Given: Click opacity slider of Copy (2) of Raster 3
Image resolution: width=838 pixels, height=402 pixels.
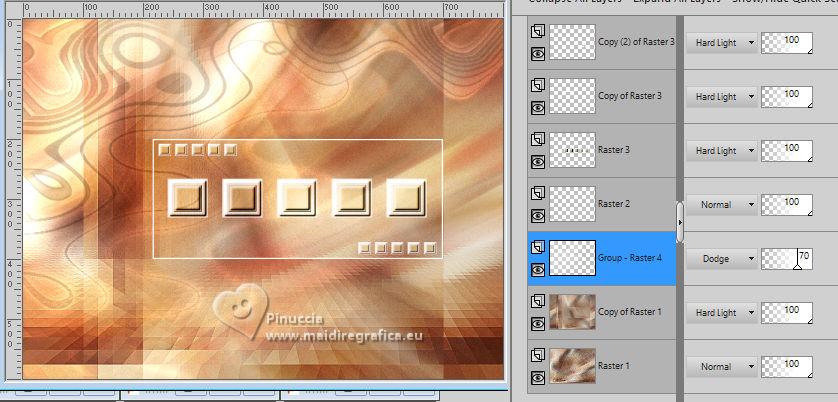Looking at the screenshot, I should click(x=787, y=43).
